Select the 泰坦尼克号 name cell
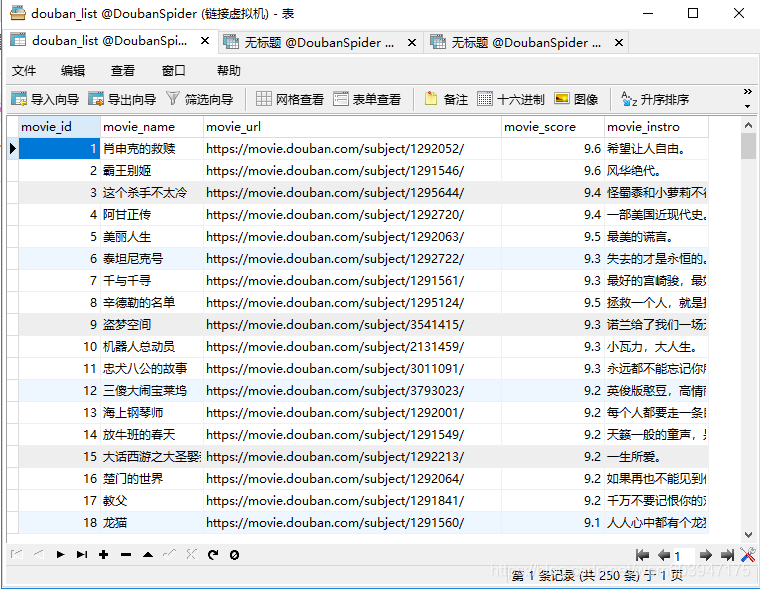This screenshot has width=760, height=589. pyautogui.click(x=152, y=259)
